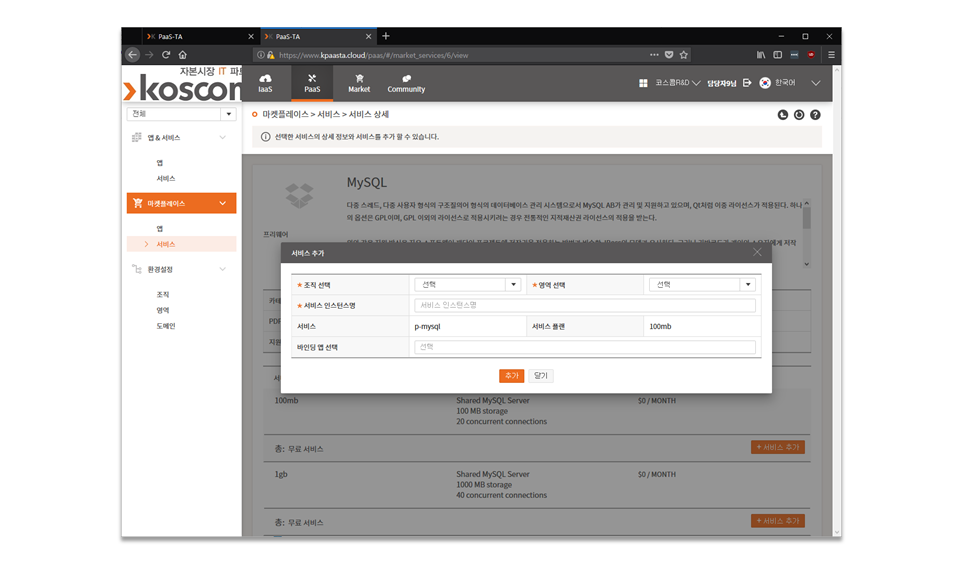962x564 pixels.
Task: Click +서비스 추가 for 1gb plan
Action: 777,521
